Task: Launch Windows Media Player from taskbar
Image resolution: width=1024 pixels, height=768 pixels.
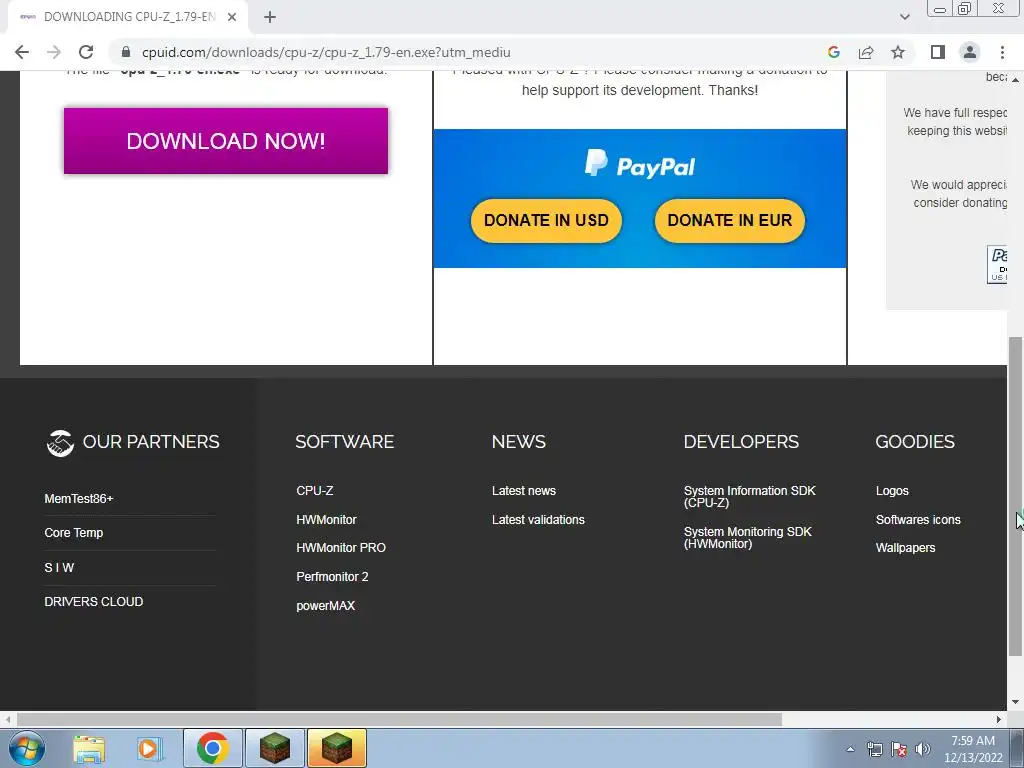Action: coord(150,748)
